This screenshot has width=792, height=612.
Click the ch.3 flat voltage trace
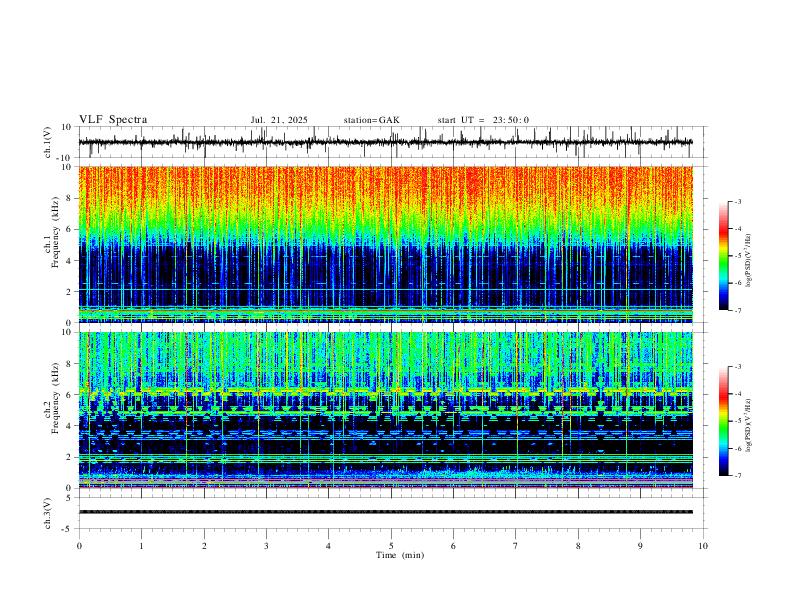385,512
